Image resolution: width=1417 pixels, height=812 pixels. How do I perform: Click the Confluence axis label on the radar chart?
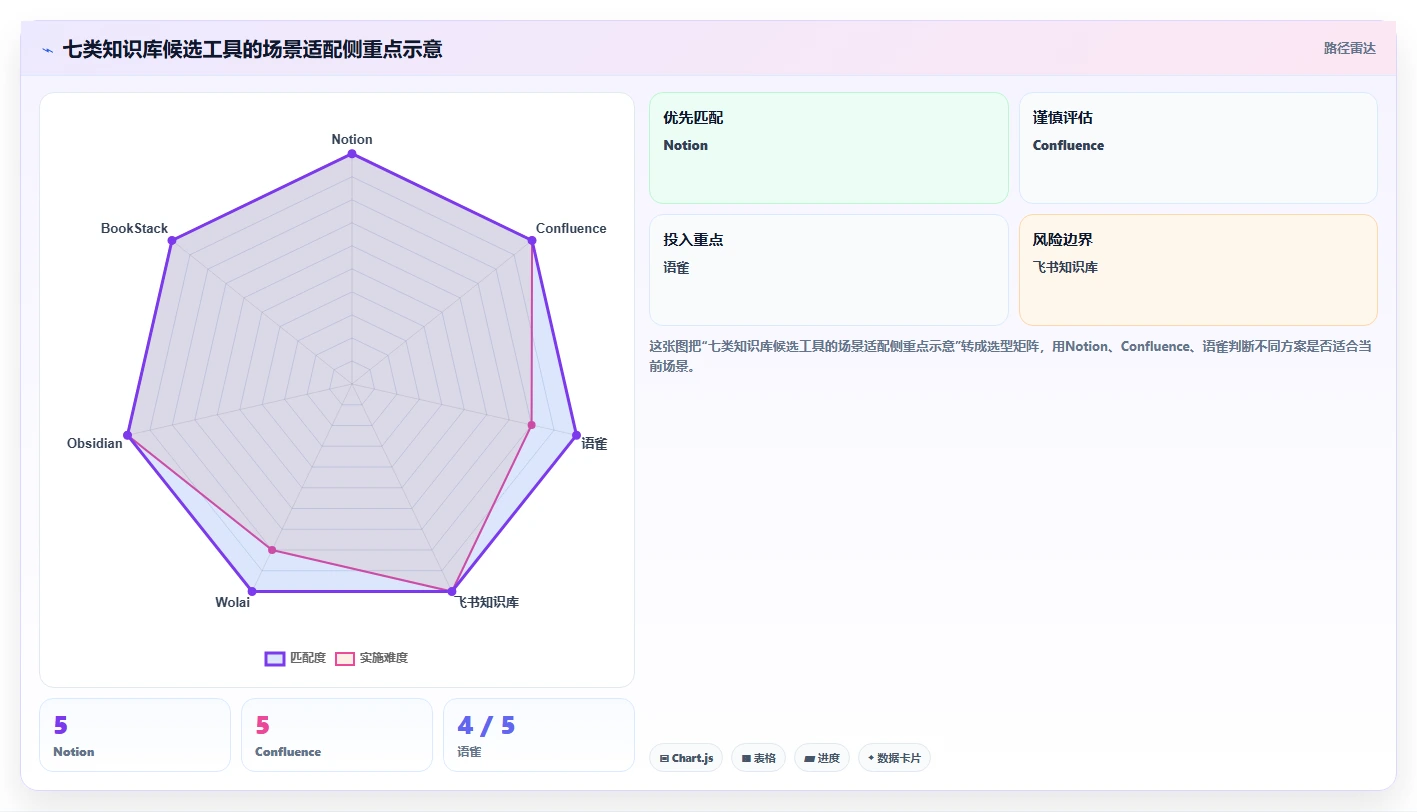tap(571, 228)
